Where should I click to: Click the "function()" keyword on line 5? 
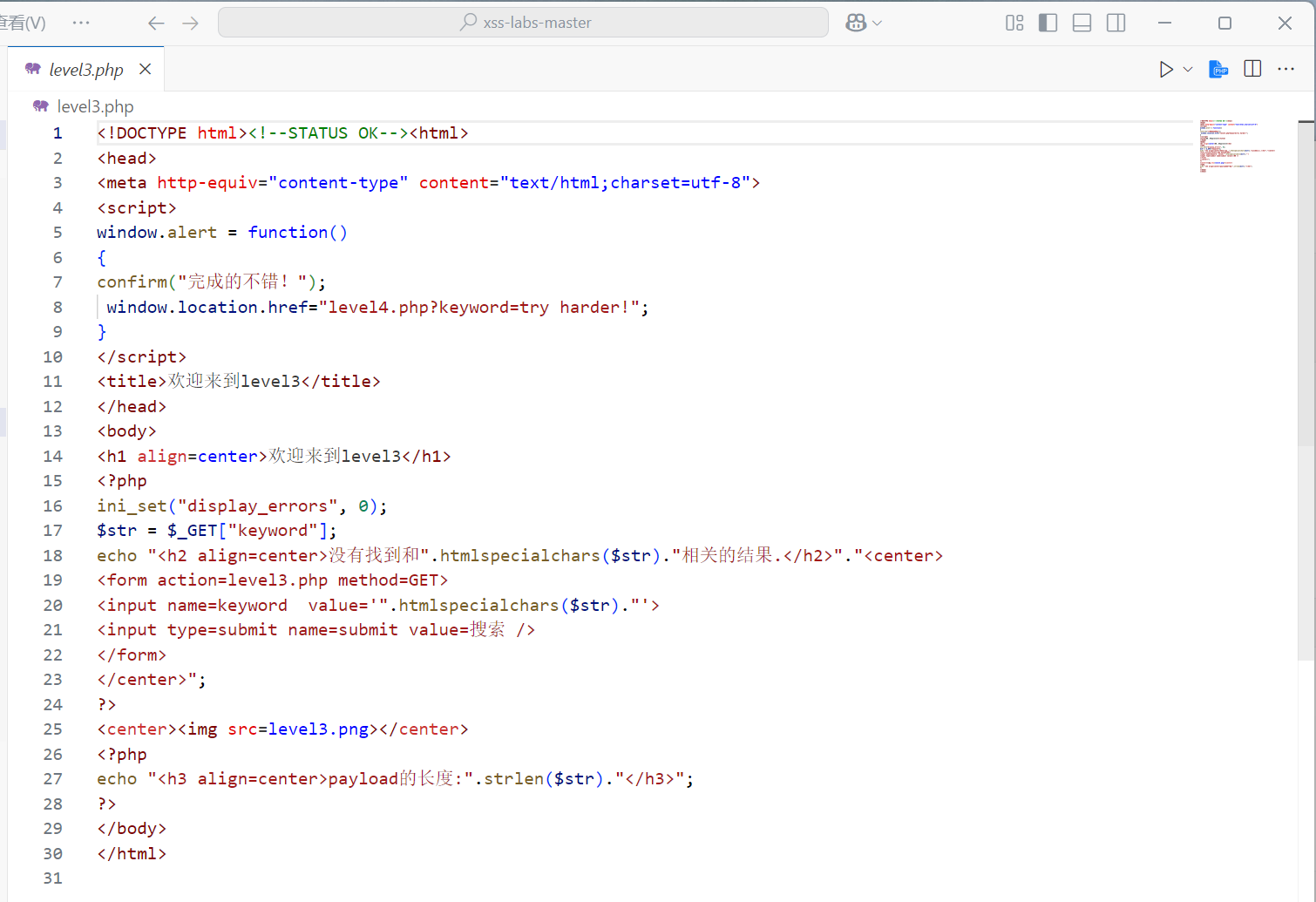298,233
